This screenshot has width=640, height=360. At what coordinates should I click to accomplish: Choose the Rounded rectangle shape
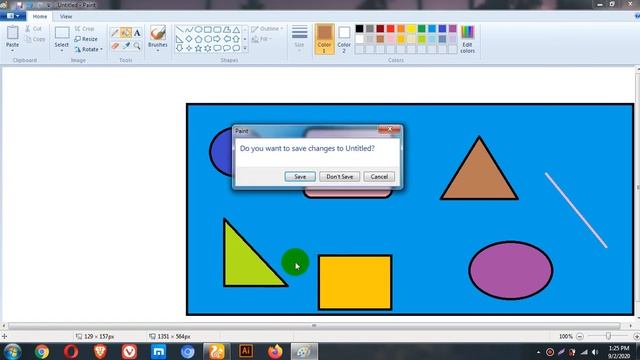click(x=217, y=30)
